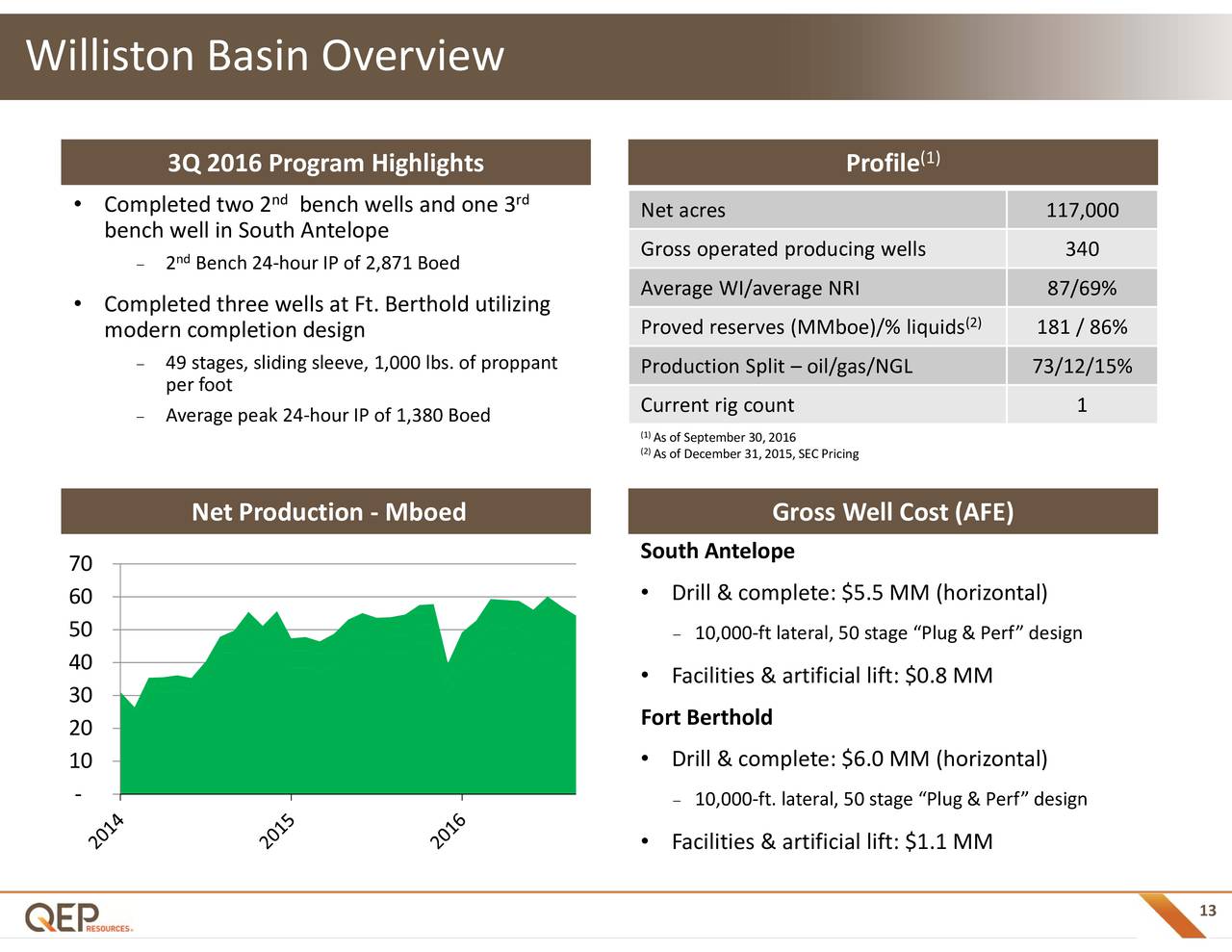Click the 3Q 2016 Program Highlights header
Screen dimensions: 1232x952
325,163
